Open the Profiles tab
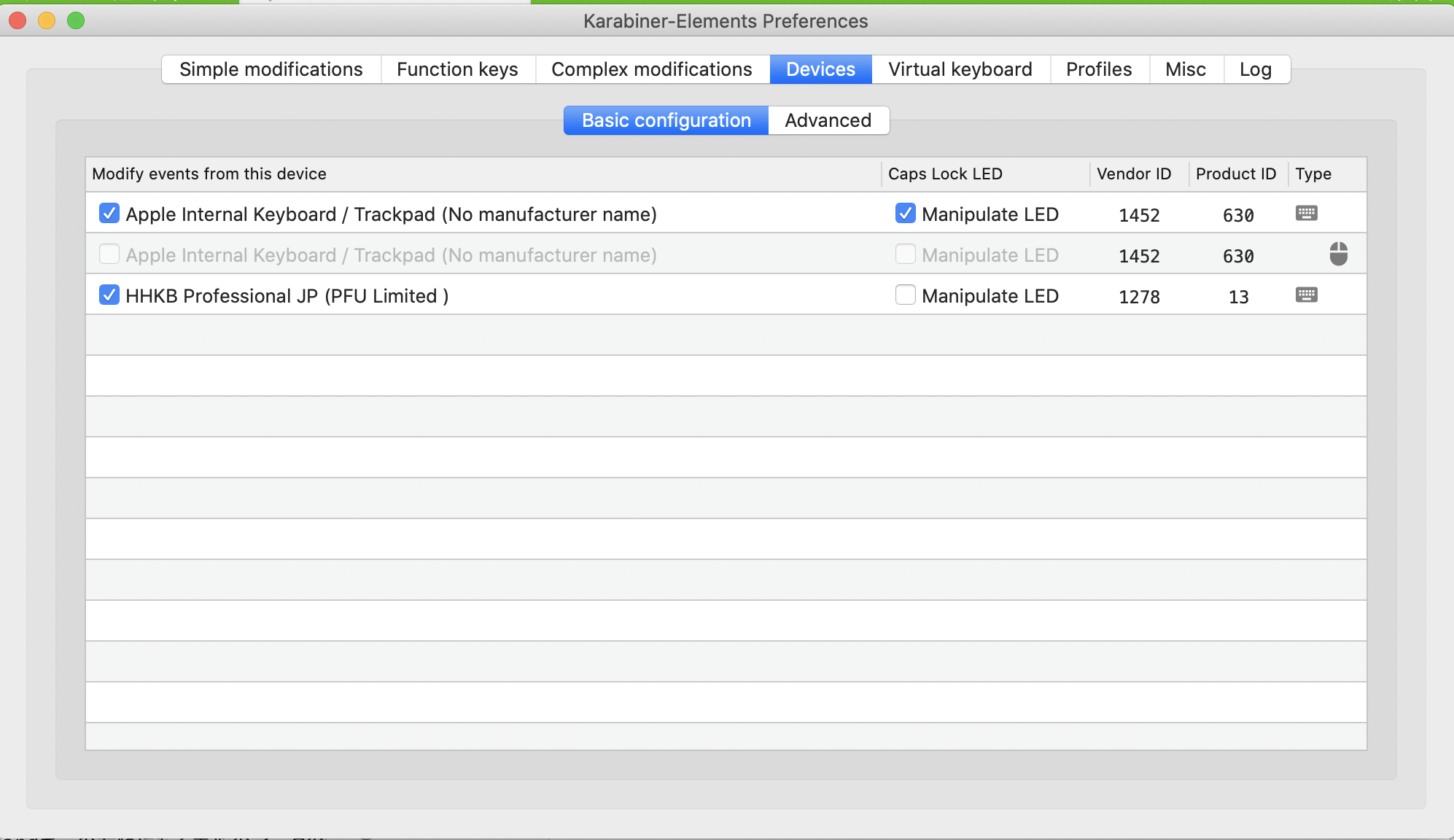Screen dimensions: 1454x840 click(1100, 69)
